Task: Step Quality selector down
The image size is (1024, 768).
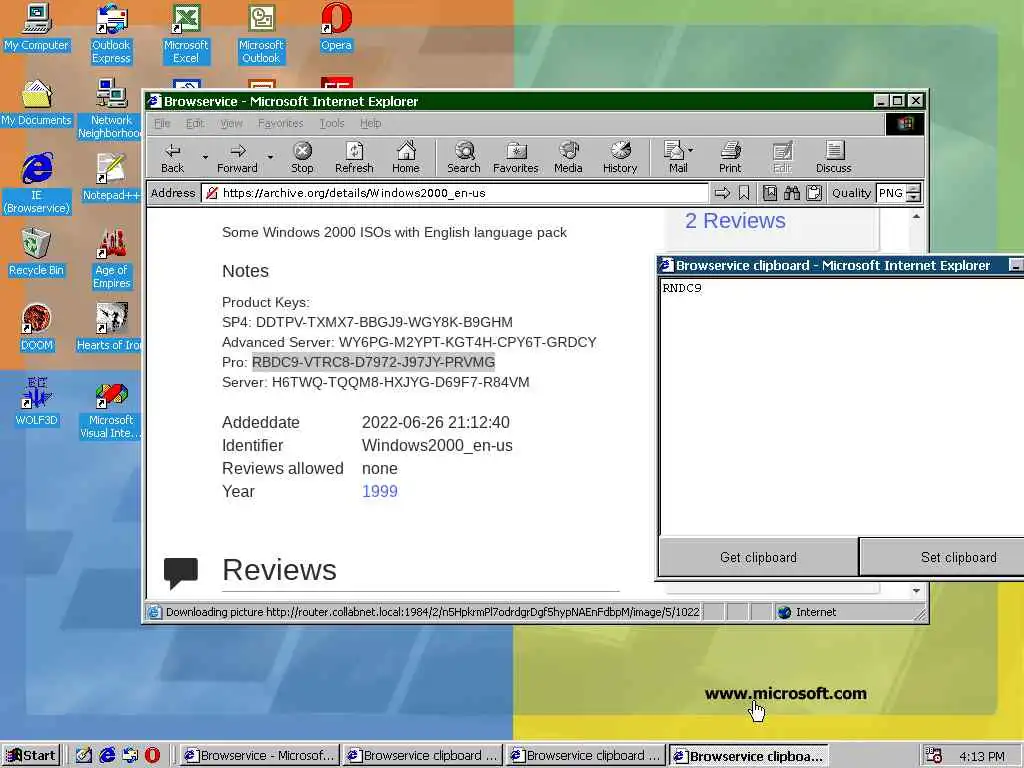Action: 914,197
